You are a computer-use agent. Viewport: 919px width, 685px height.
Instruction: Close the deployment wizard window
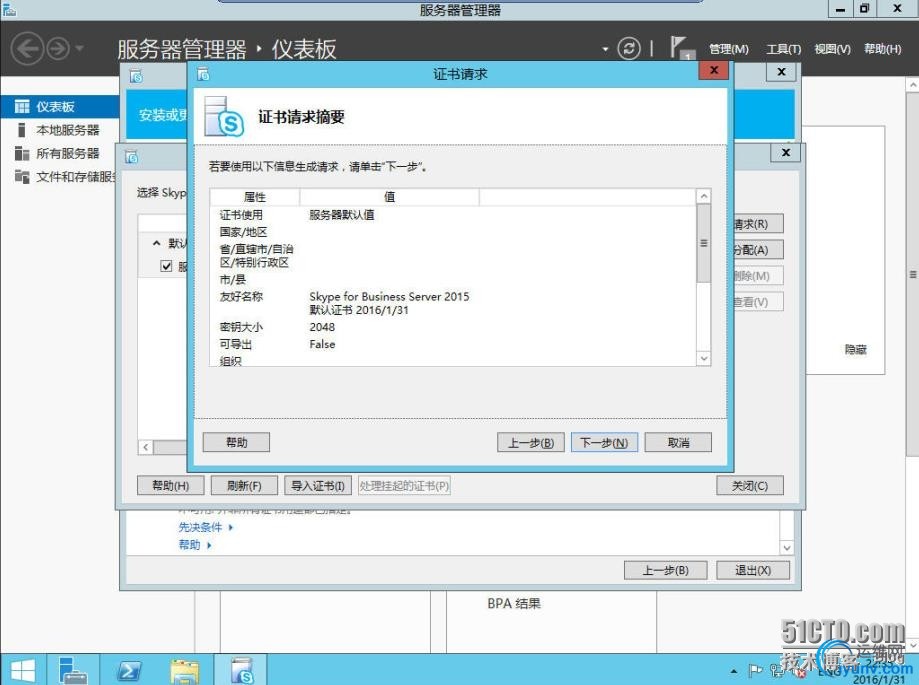tap(781, 71)
